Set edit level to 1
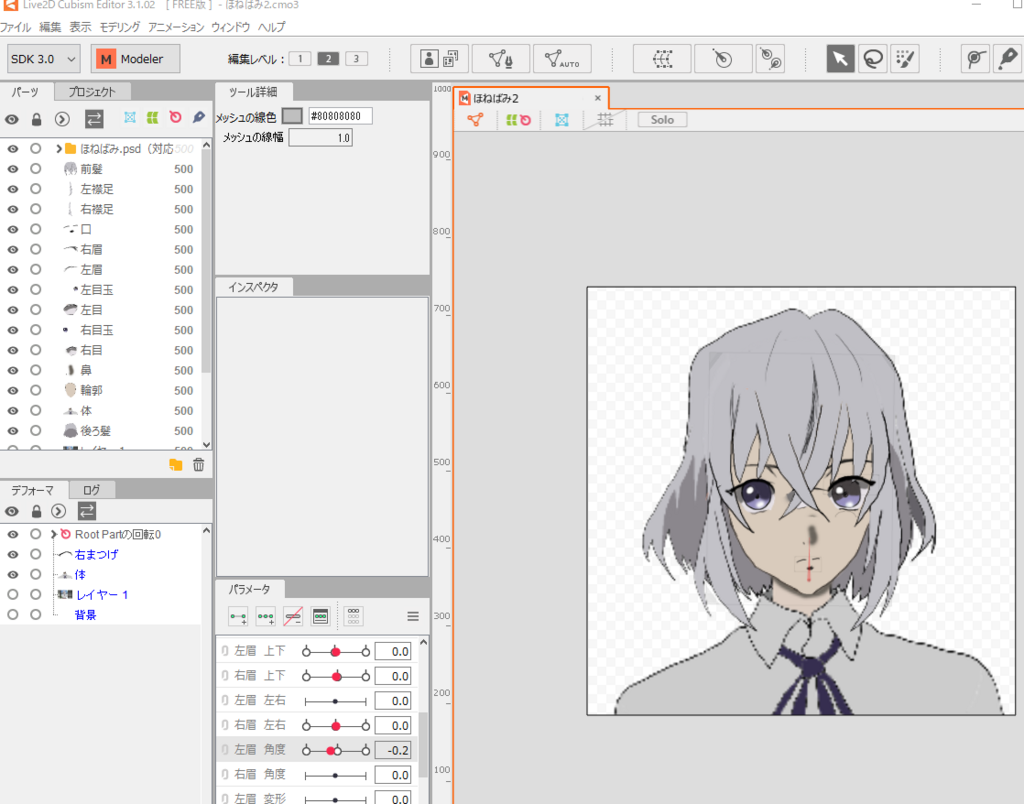The image size is (1024, 804). [x=300, y=59]
